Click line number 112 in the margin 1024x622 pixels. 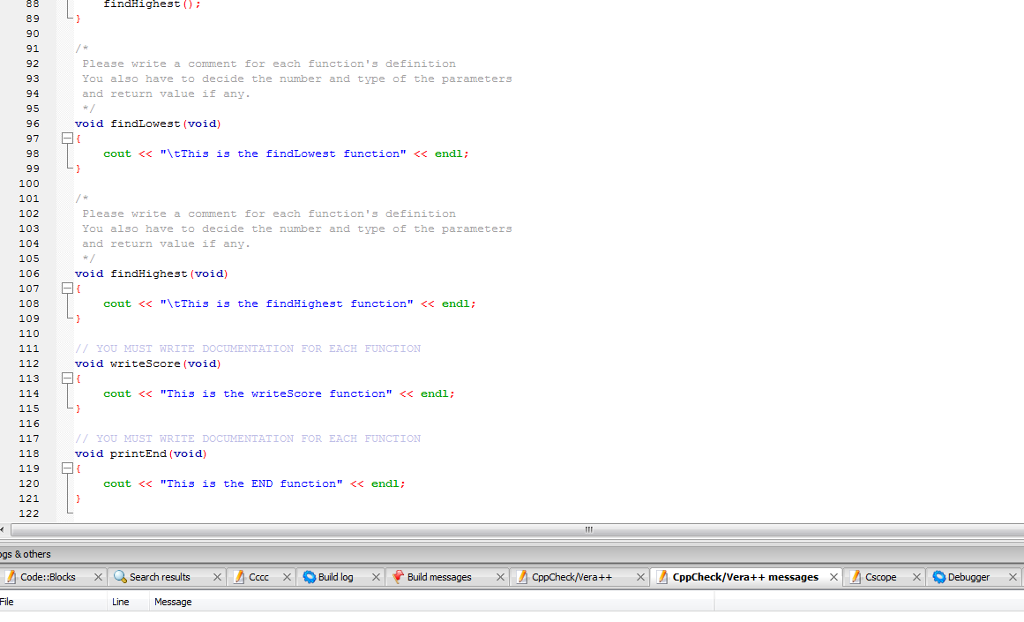coord(29,364)
